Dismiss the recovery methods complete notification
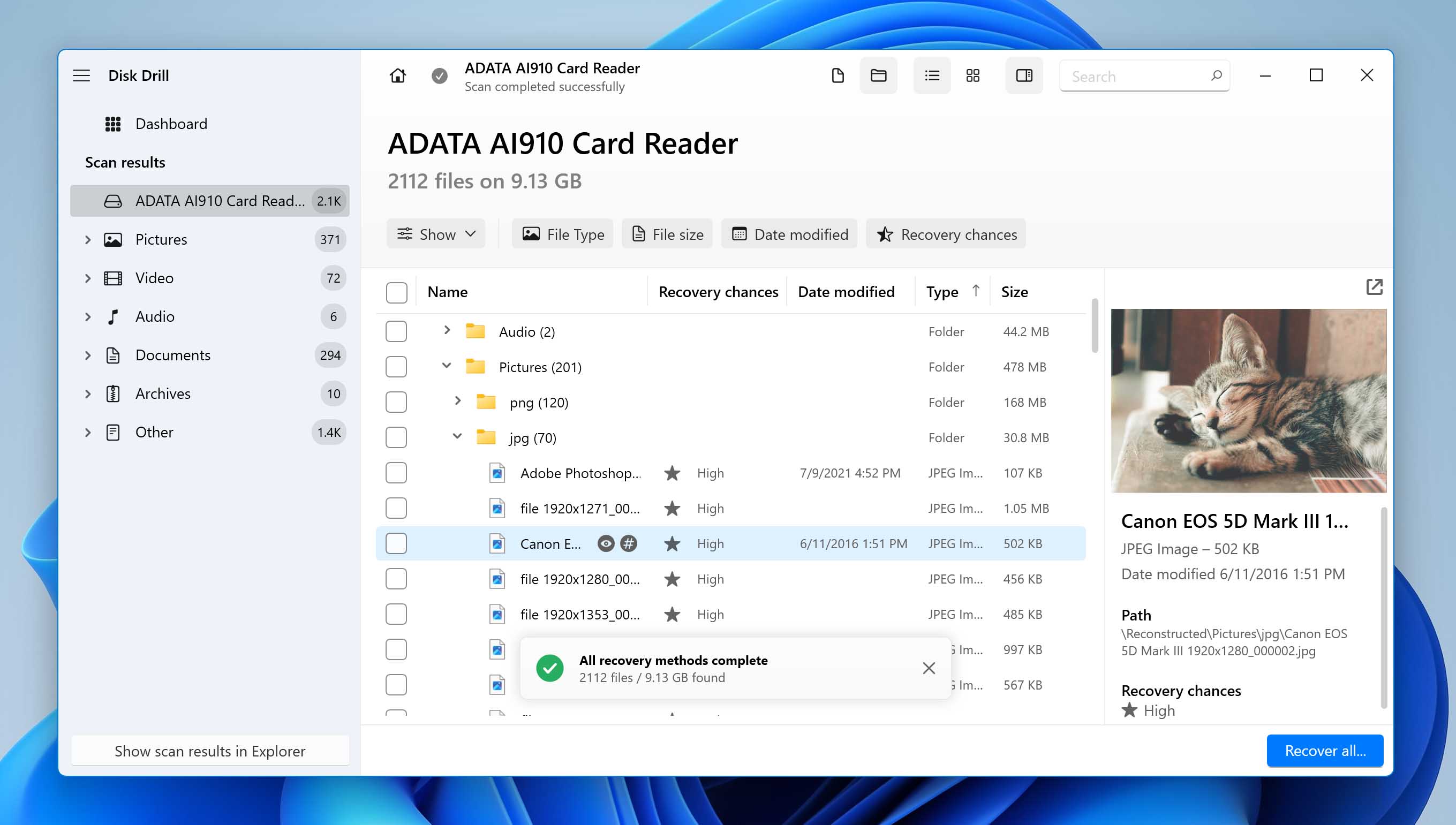This screenshot has width=1456, height=825. (x=929, y=669)
